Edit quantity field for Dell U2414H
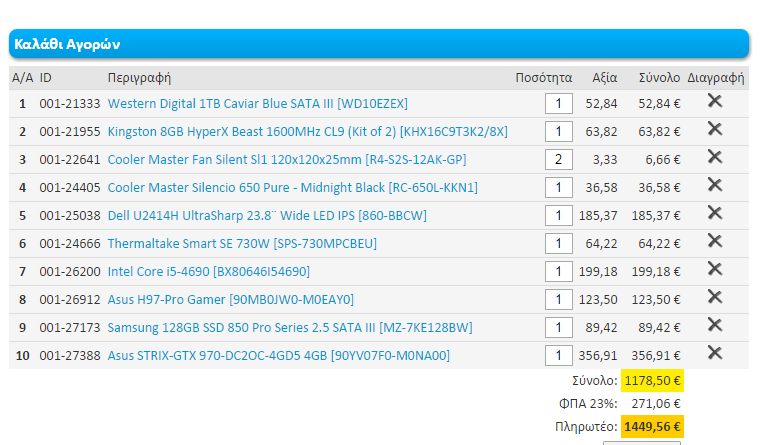Screen dimensions: 768x445 [x=559, y=215]
